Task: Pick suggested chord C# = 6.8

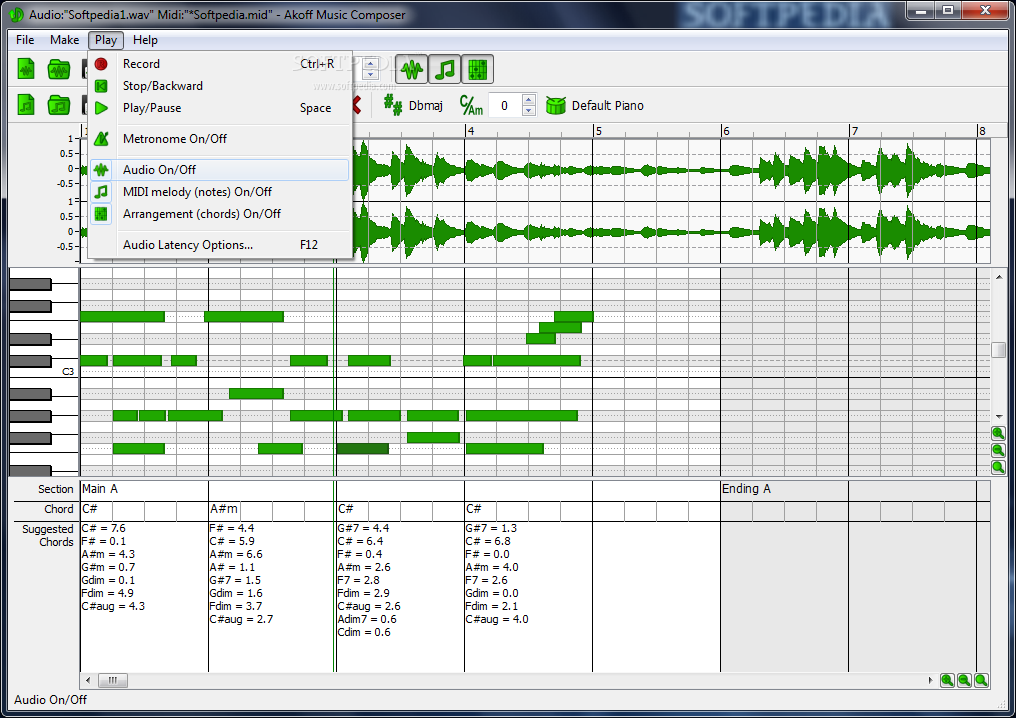Action: click(489, 541)
